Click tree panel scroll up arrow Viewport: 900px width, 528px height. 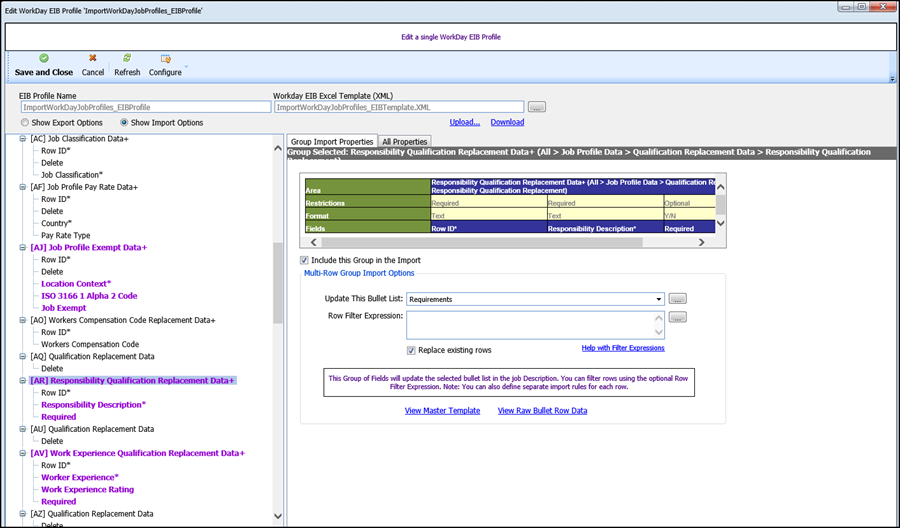point(278,149)
